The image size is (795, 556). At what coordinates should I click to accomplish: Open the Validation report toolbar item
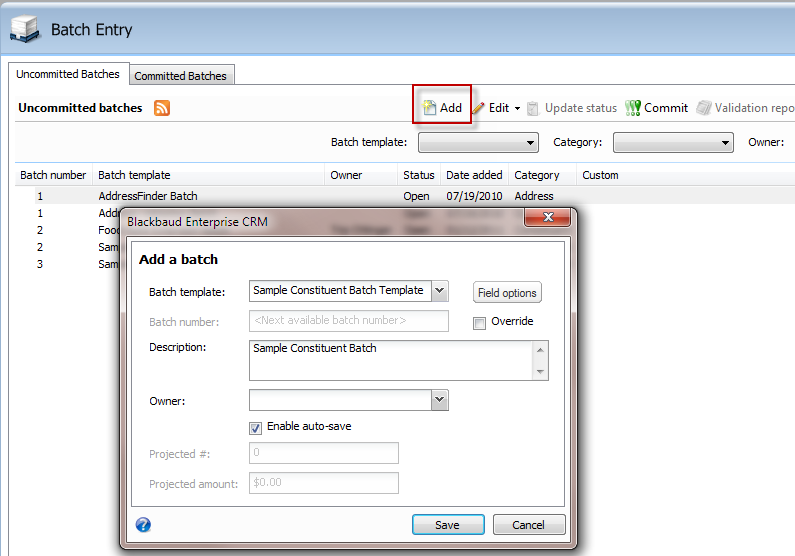click(x=745, y=107)
